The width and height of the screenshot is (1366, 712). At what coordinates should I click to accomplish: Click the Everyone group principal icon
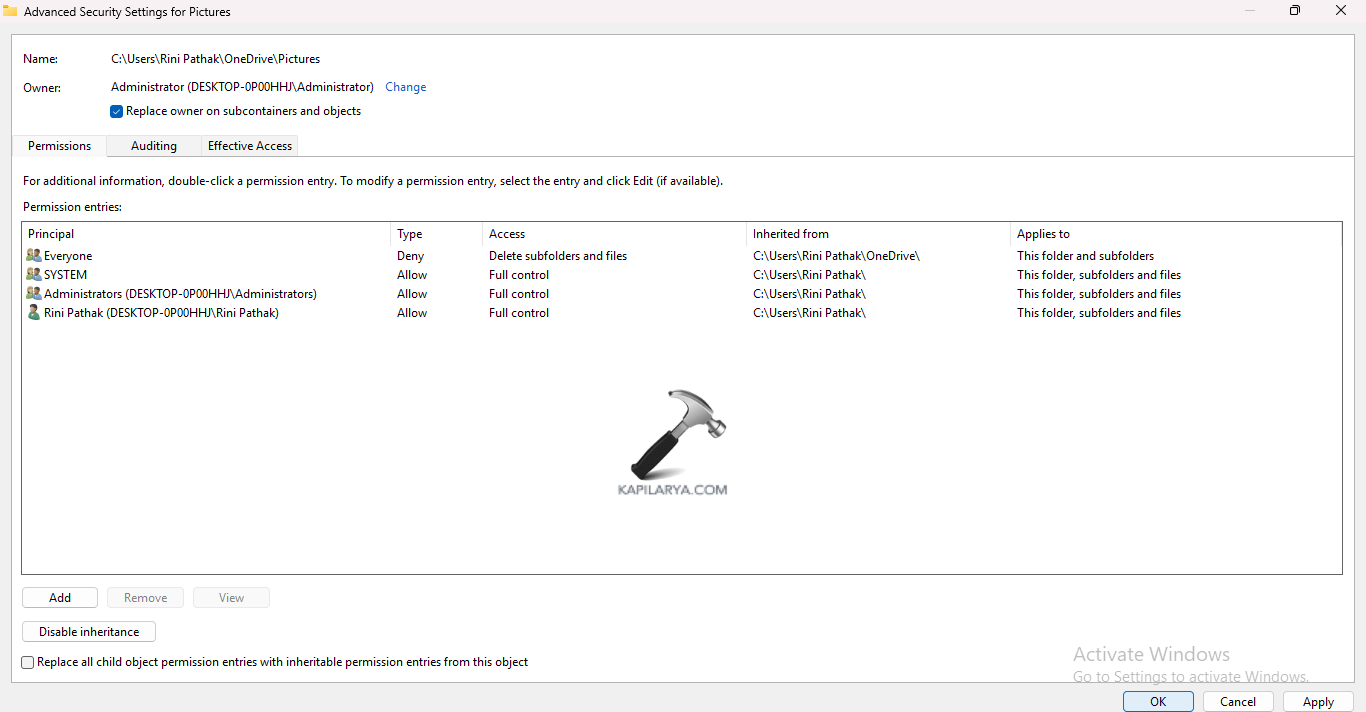point(34,256)
